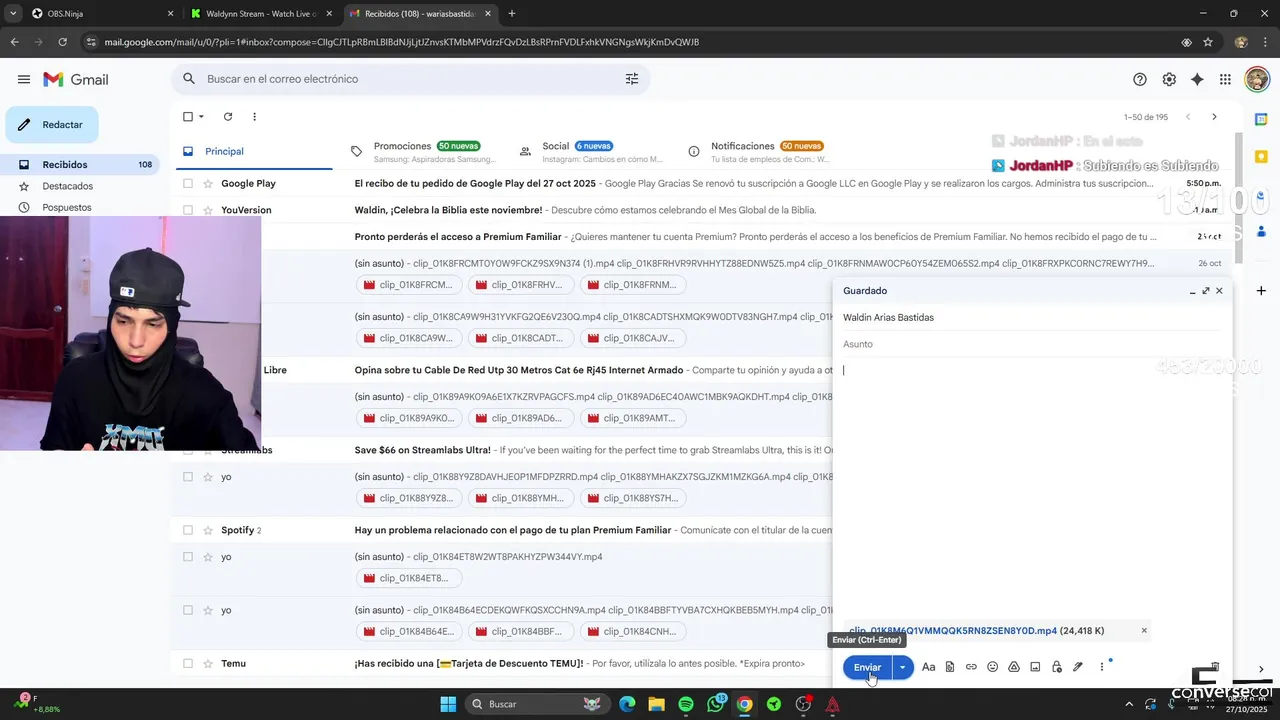1280x720 pixels.
Task: Show search options filter icon
Action: click(x=632, y=79)
